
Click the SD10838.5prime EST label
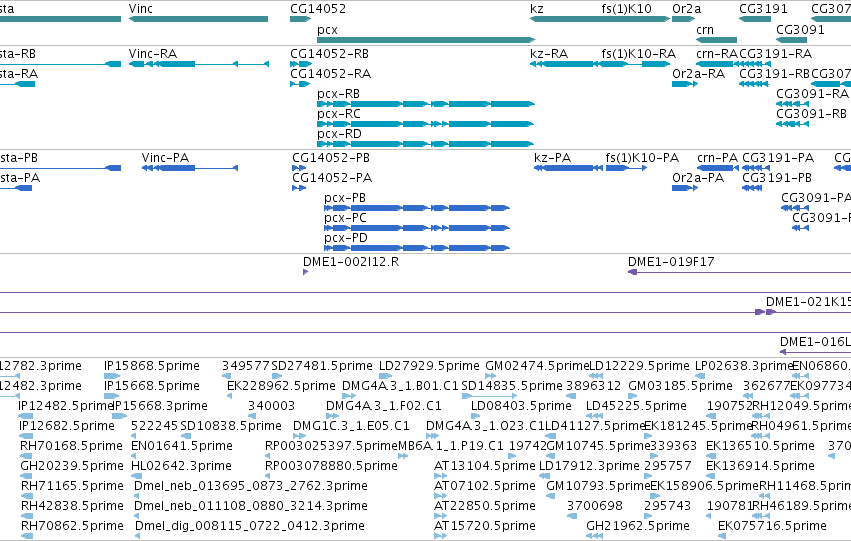point(231,427)
